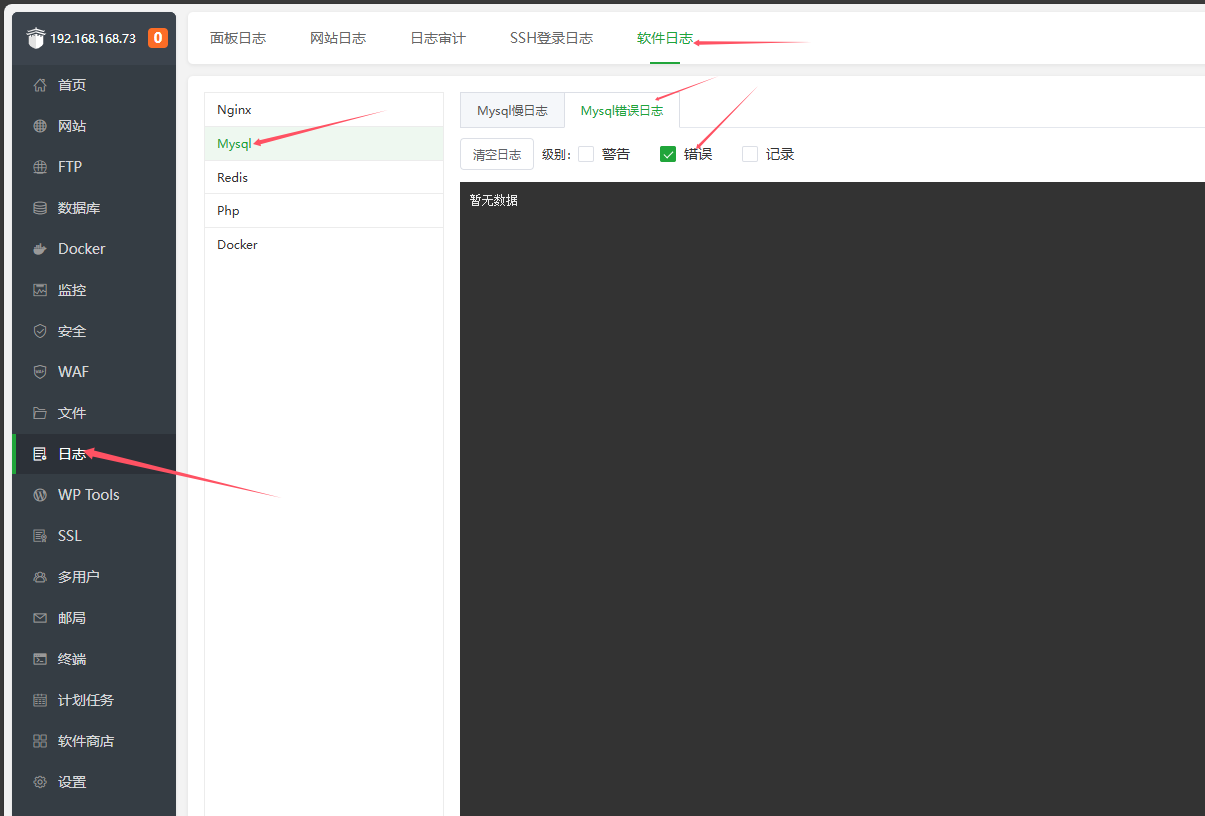Image resolution: width=1205 pixels, height=816 pixels.
Task: Open 终端 label in sidebar
Action: pos(72,659)
